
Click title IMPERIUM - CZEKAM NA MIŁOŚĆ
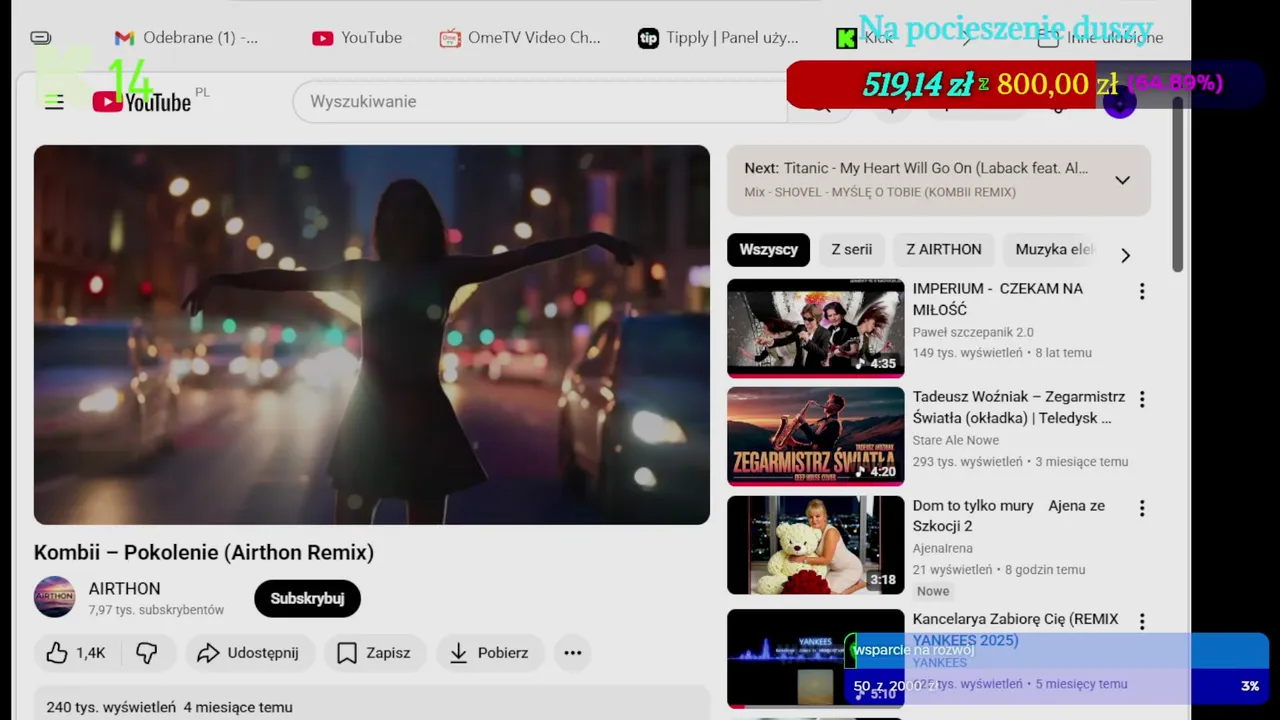point(997,299)
